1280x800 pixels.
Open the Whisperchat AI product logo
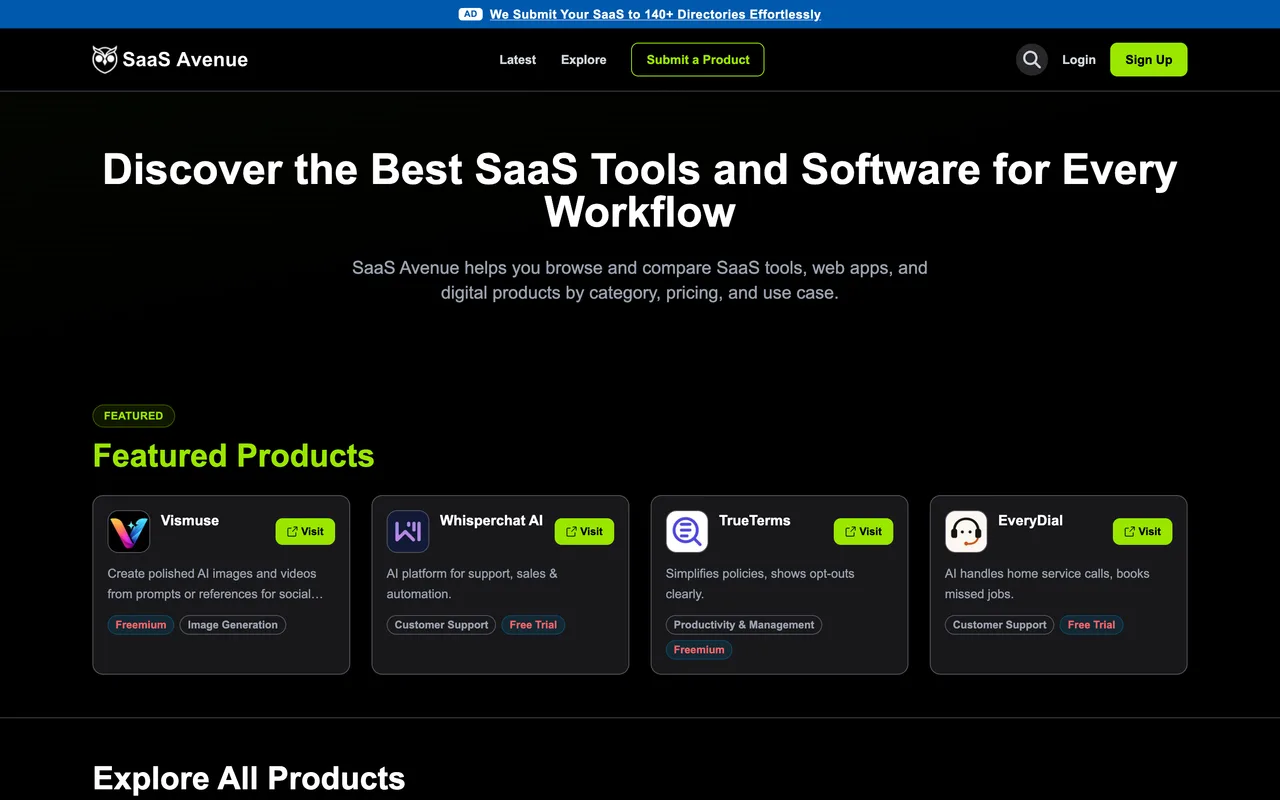tap(408, 532)
